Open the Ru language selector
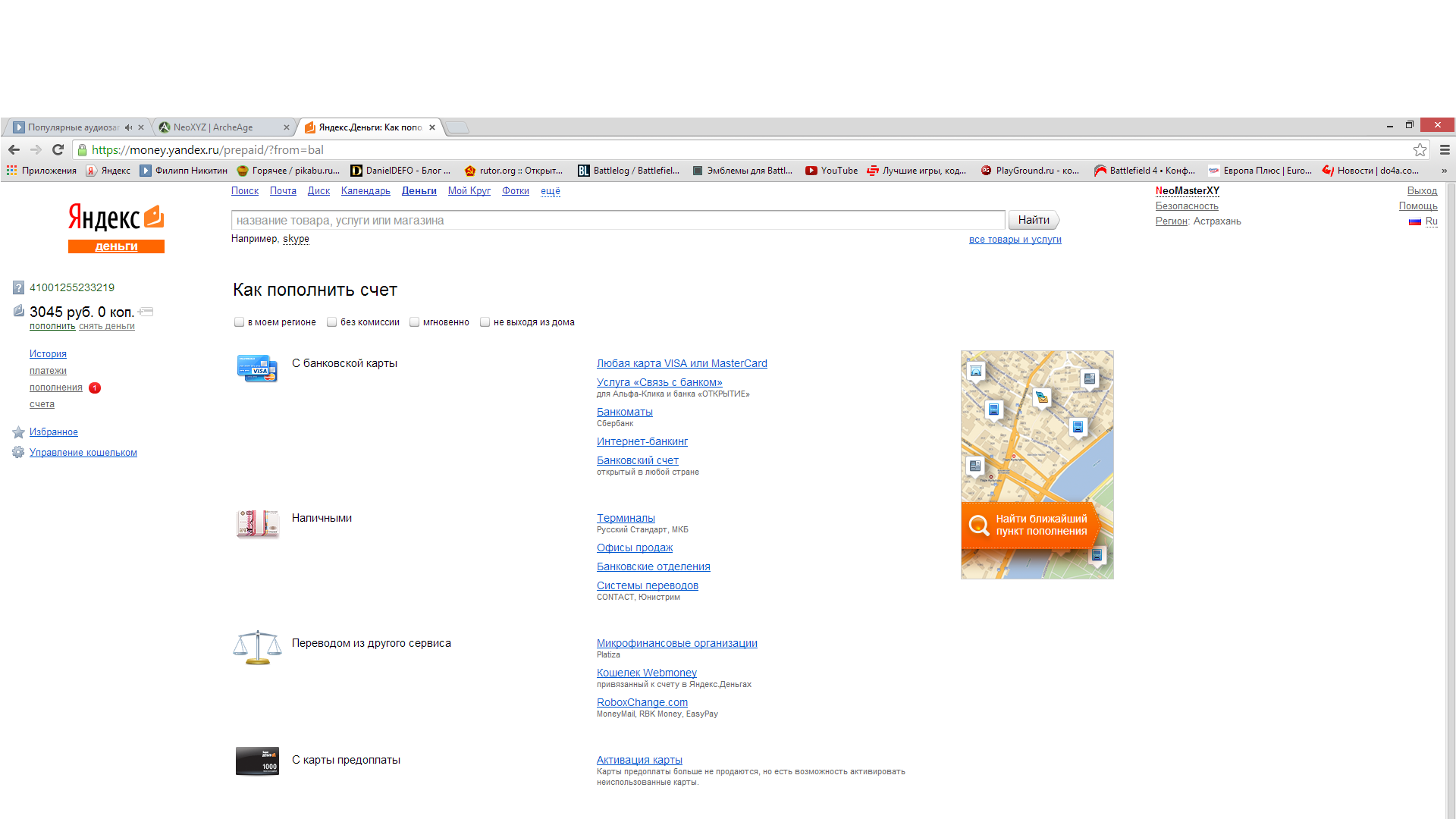Viewport: 1456px width, 819px height. 1431,221
